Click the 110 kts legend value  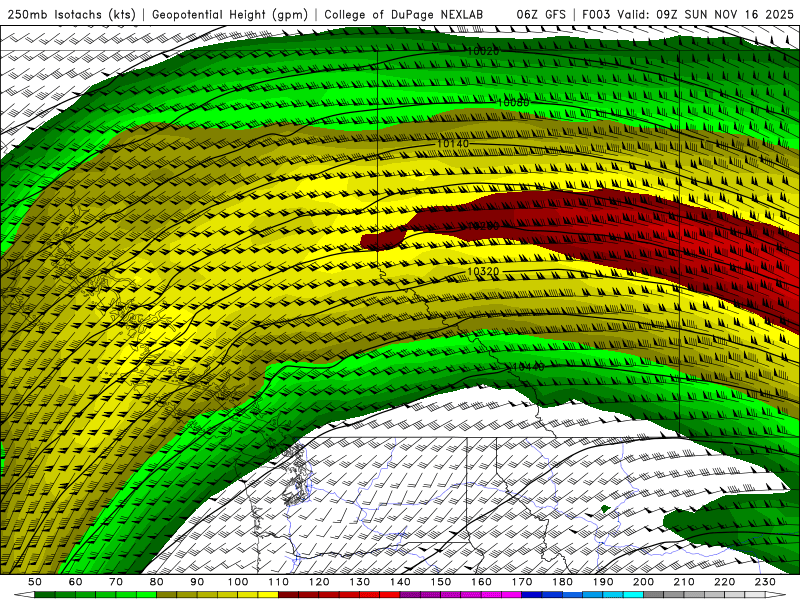[x=279, y=582]
